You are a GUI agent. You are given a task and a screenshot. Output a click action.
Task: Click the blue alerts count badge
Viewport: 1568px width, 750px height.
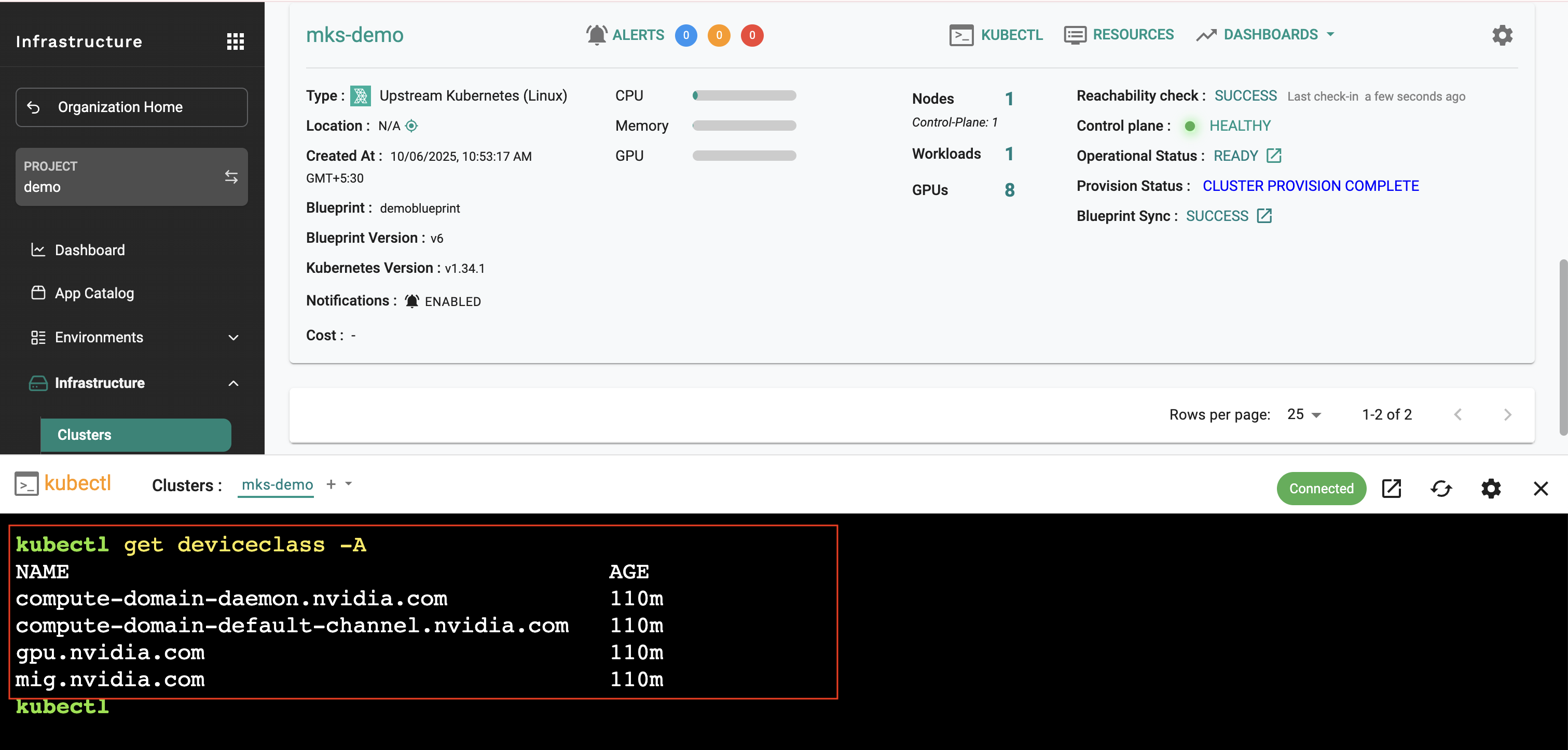coord(685,35)
